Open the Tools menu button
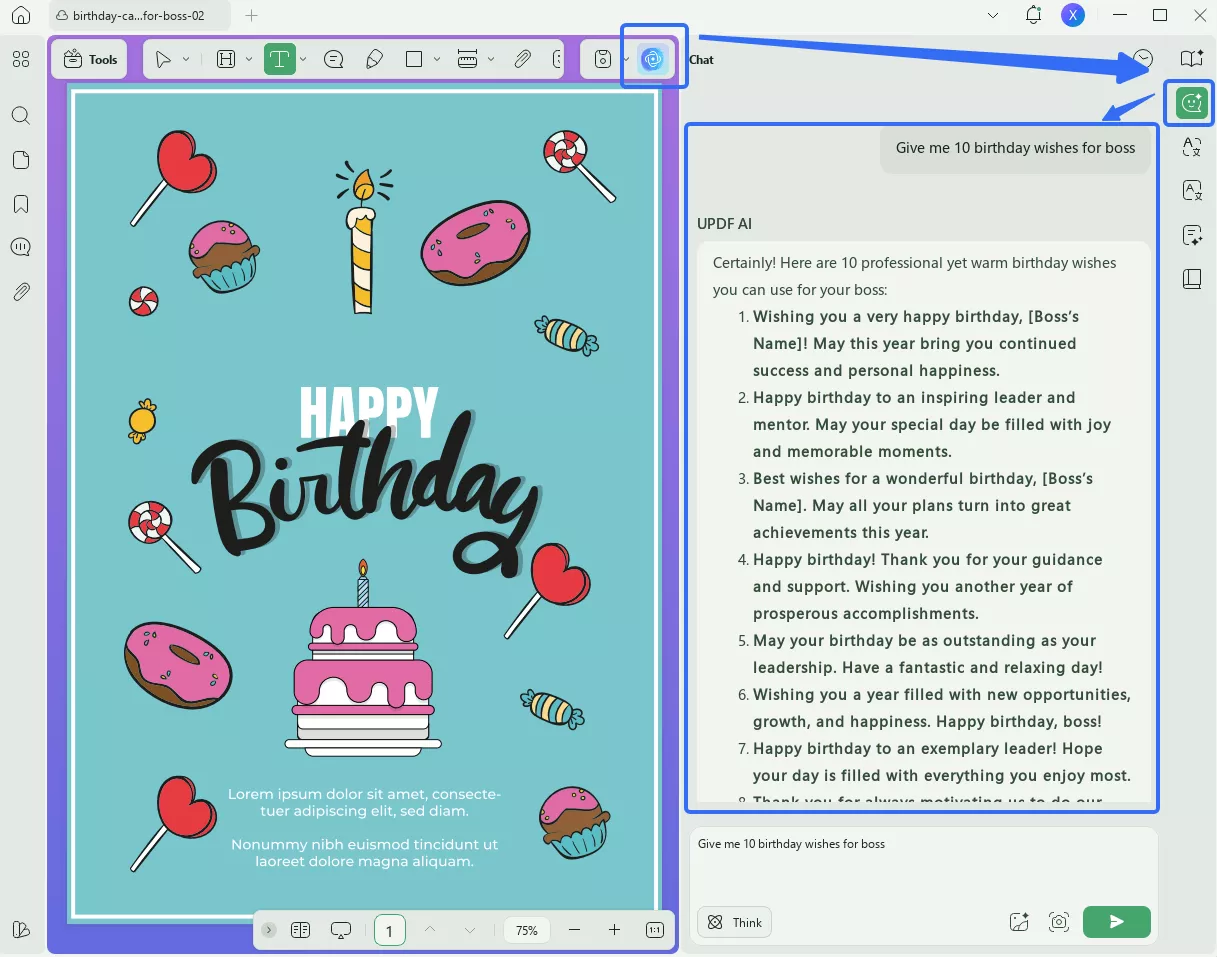1217x957 pixels. tap(89, 59)
